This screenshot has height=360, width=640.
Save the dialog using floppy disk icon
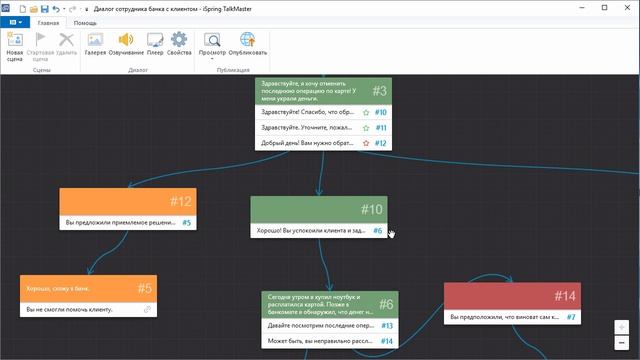click(45, 9)
